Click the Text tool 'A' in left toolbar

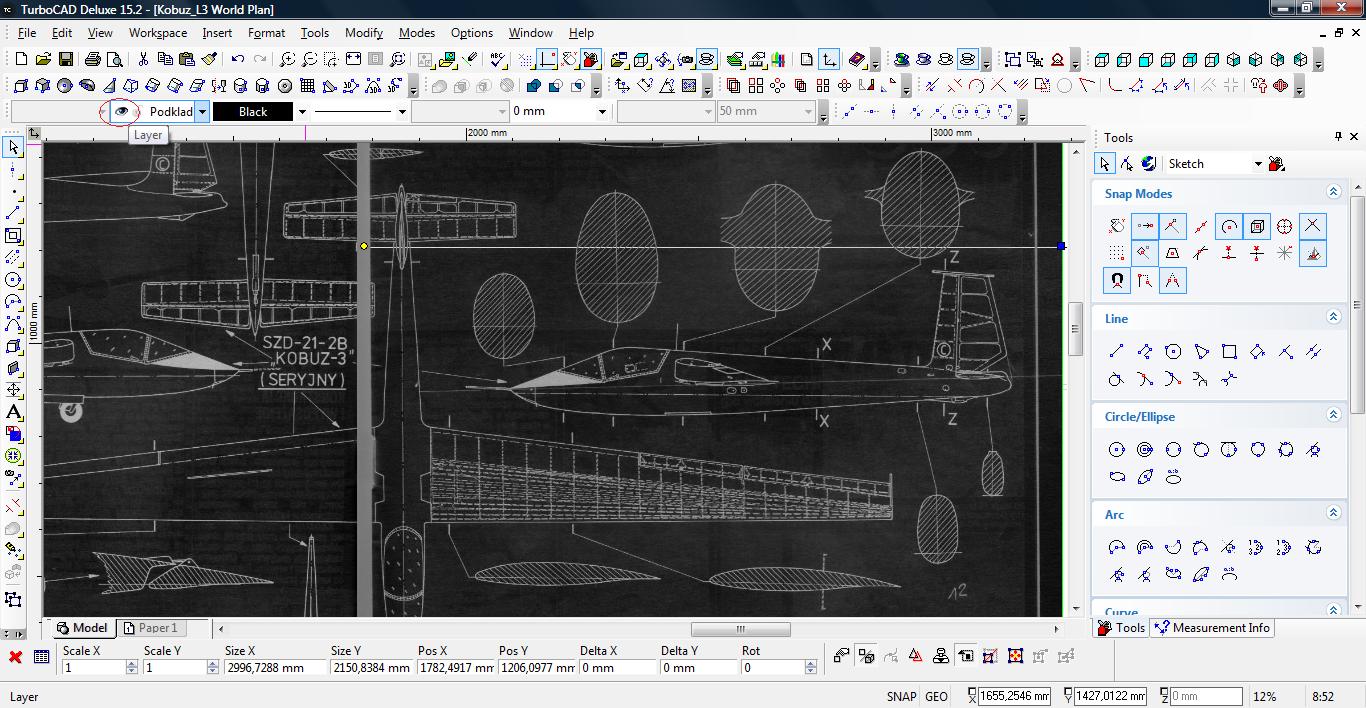click(x=13, y=412)
